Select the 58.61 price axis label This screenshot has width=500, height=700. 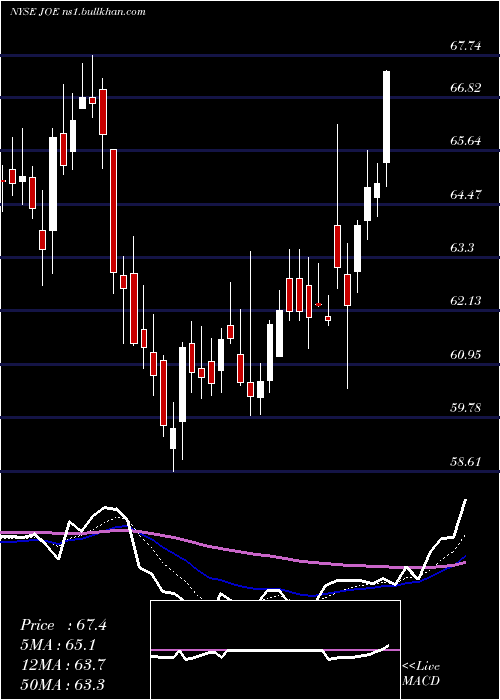point(466,461)
